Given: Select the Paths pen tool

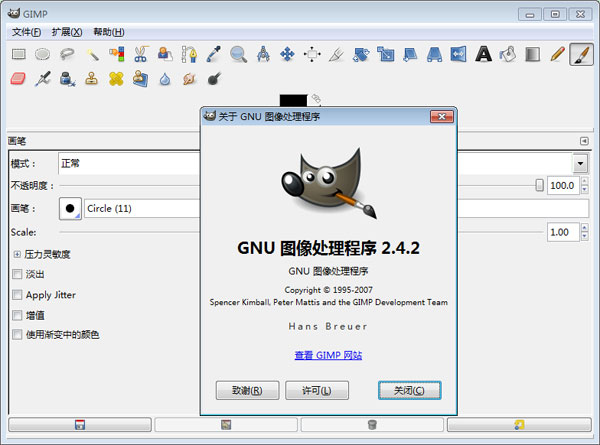Looking at the screenshot, I should point(189,54).
